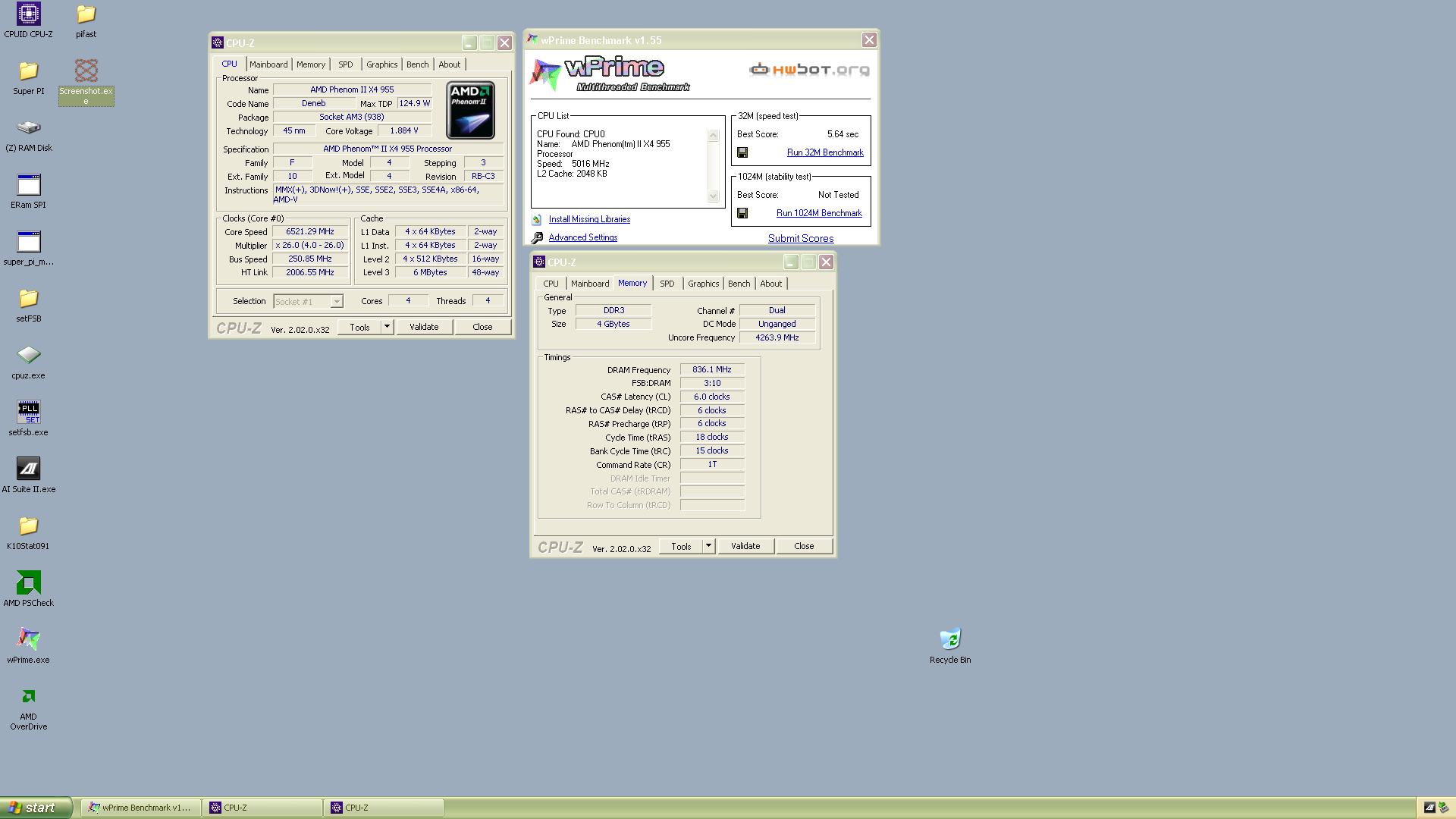Open the setFSB folder icon

coord(28,305)
